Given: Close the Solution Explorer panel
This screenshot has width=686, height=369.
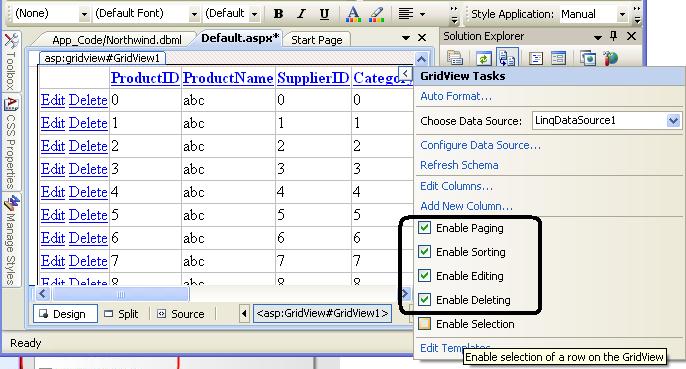Looking at the screenshot, I should pos(631,36).
